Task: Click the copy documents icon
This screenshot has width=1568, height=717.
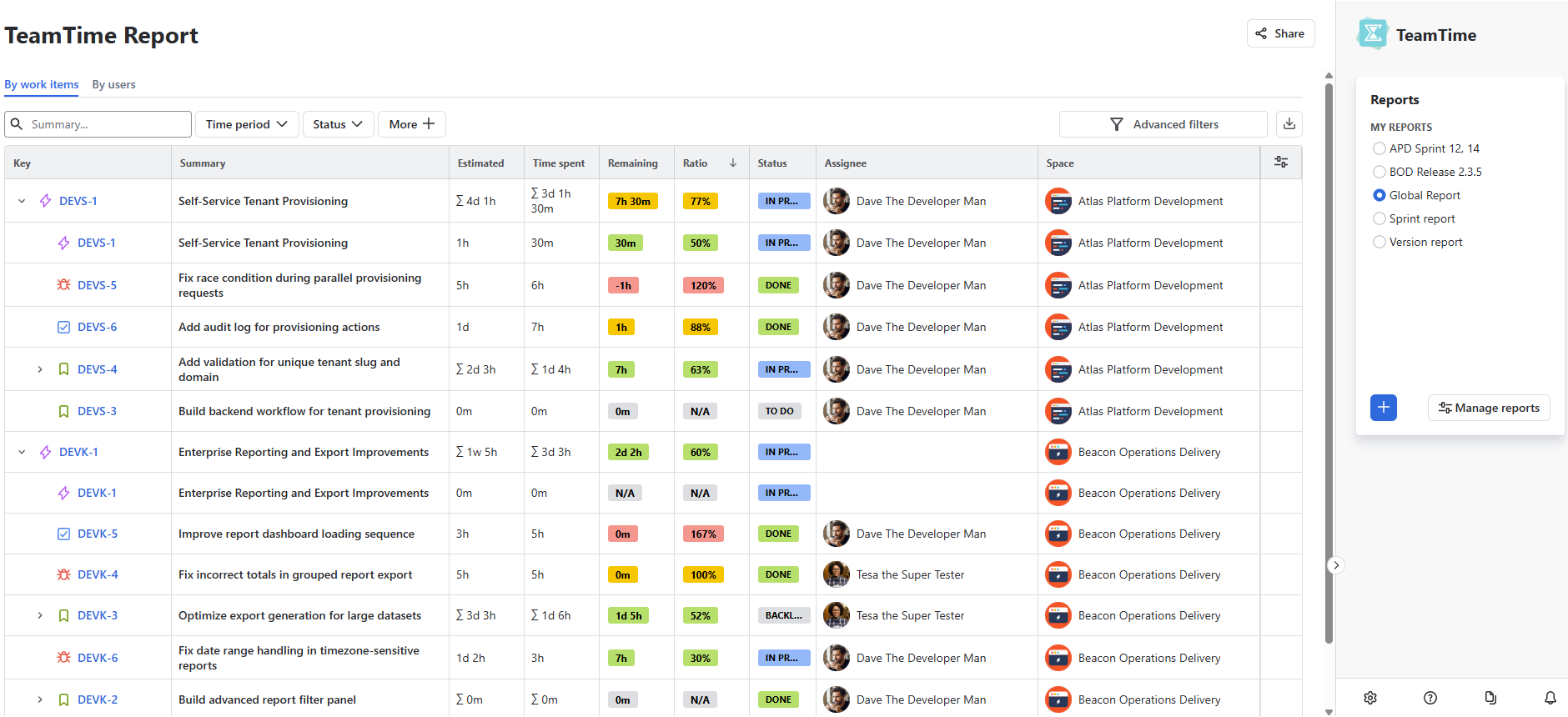Action: click(x=1490, y=698)
